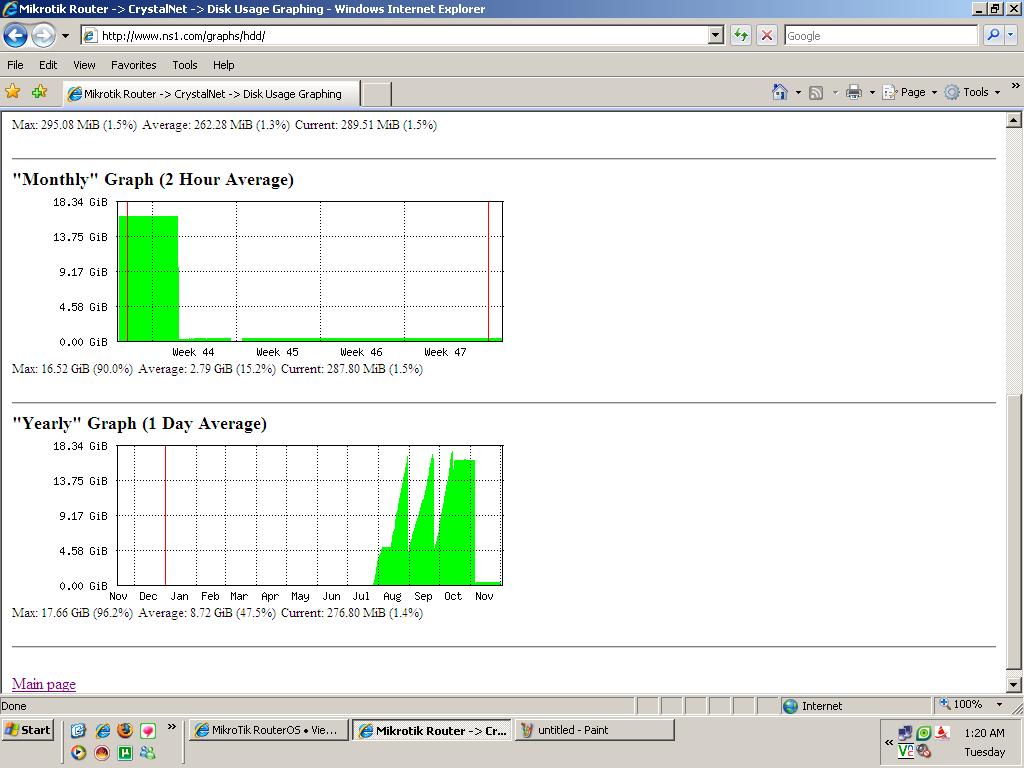Click the green eye tray icon
The image size is (1024, 768).
click(923, 733)
